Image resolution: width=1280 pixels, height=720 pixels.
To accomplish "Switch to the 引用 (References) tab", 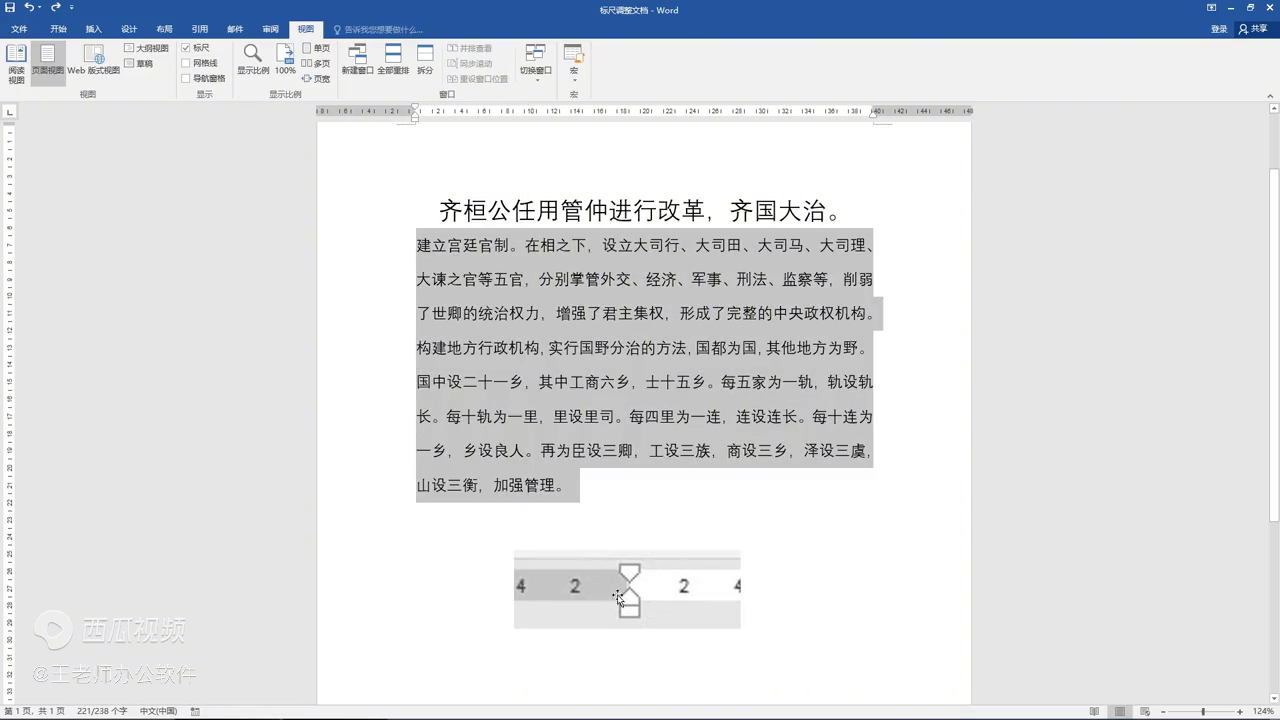I will click(x=200, y=29).
